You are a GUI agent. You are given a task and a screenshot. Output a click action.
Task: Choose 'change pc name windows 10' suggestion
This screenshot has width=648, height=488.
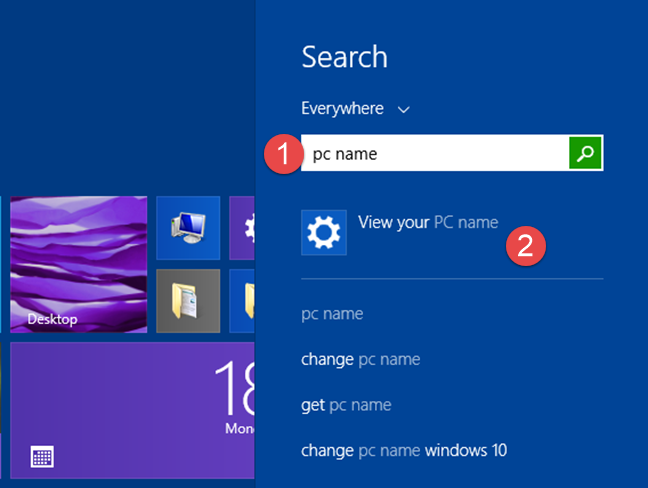pyautogui.click(x=404, y=450)
